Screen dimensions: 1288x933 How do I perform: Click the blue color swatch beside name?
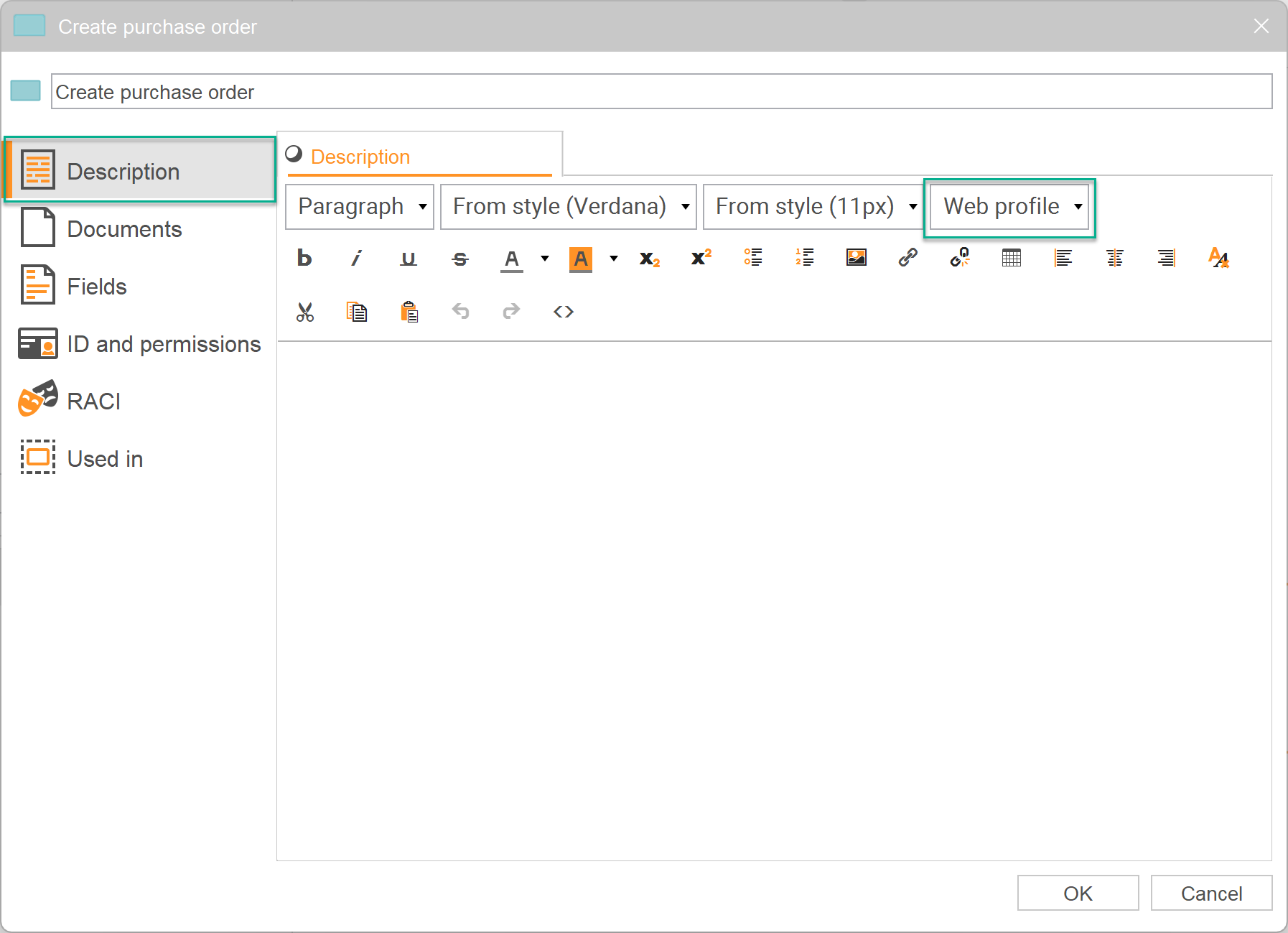pos(26,91)
